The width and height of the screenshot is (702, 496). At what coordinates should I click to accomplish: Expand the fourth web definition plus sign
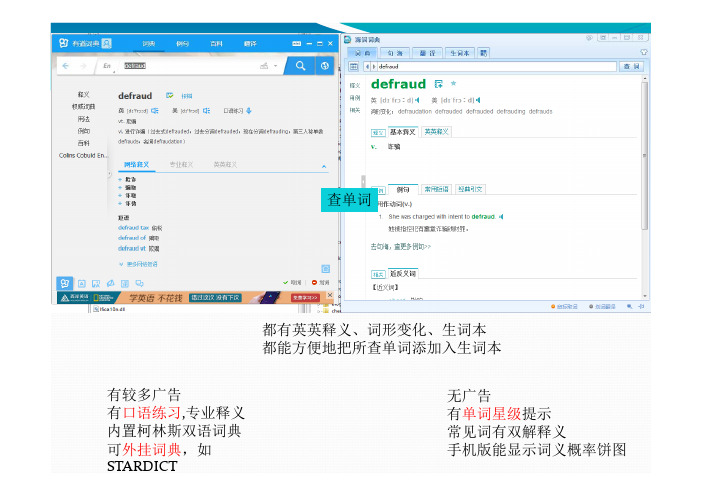click(120, 203)
